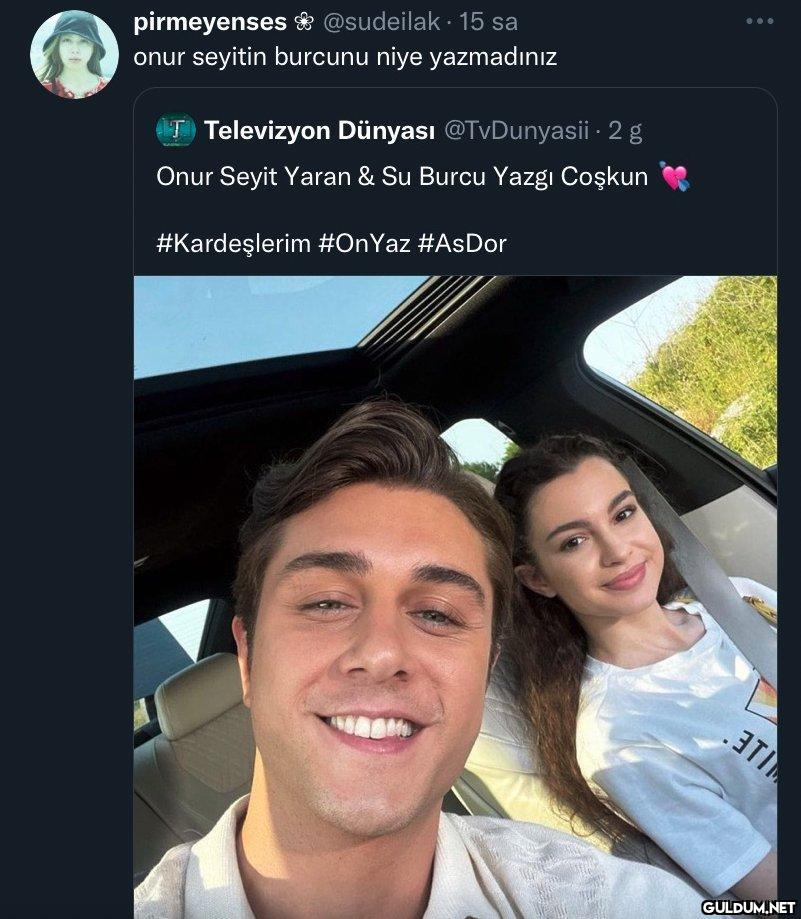Screen dimensions: 801x919
Task: Open the #Kardeşlerim hashtag
Action: tap(233, 242)
